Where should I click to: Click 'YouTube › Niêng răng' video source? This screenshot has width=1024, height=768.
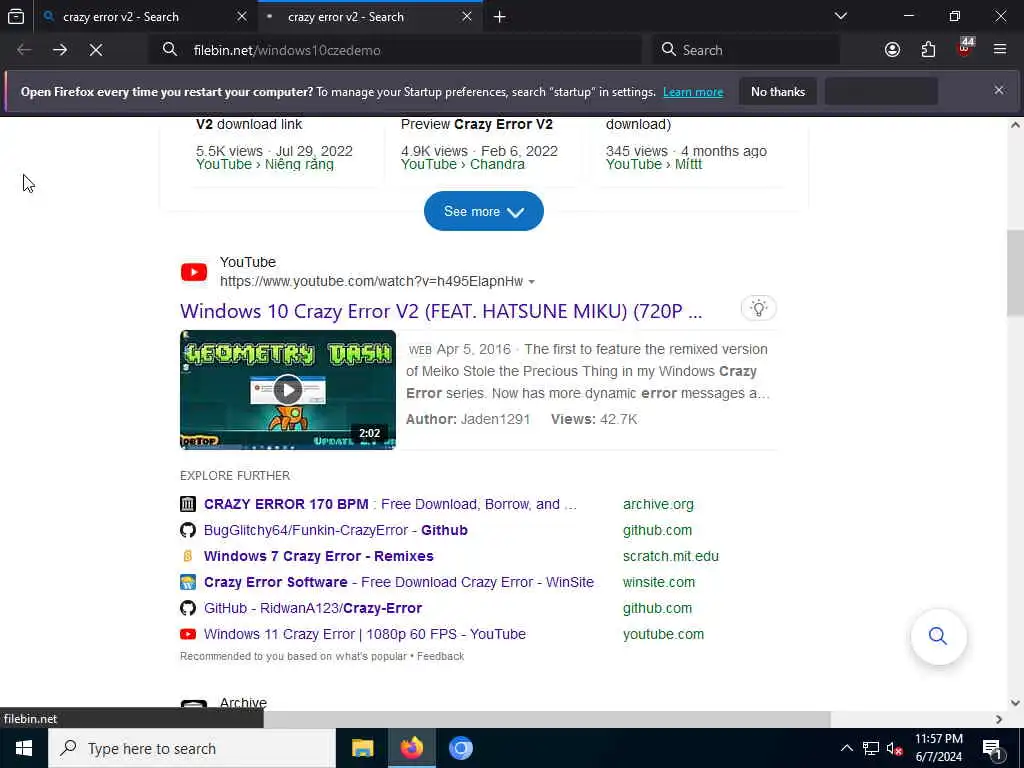tap(264, 165)
